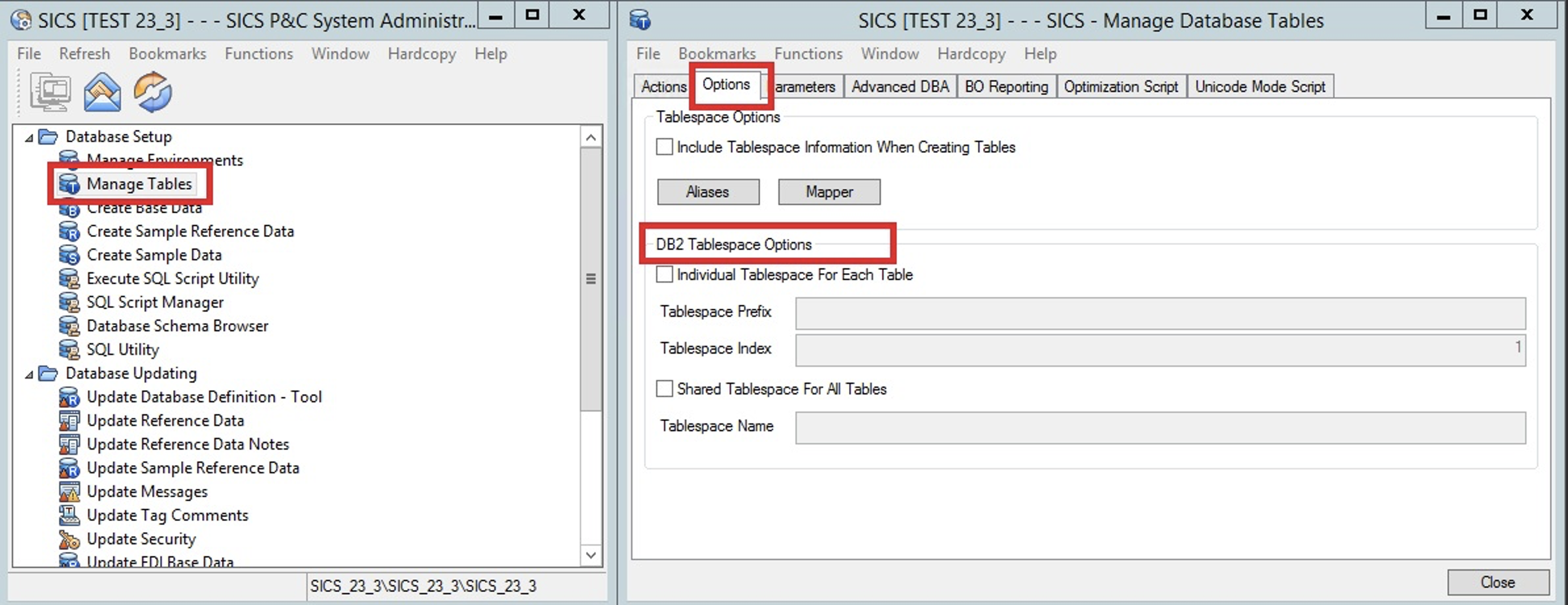The height and width of the screenshot is (605, 1568).
Task: Click the circular arrows refresh toolbar icon
Action: click(153, 92)
